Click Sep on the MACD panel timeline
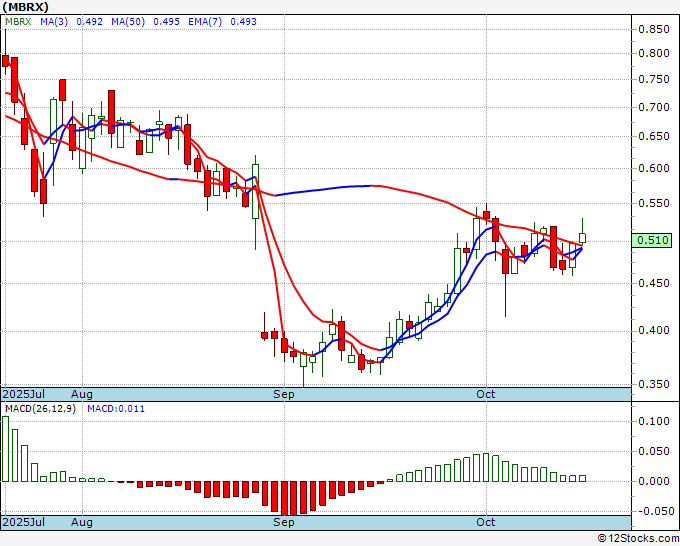Viewport: 680px width, 546px height. (x=285, y=522)
